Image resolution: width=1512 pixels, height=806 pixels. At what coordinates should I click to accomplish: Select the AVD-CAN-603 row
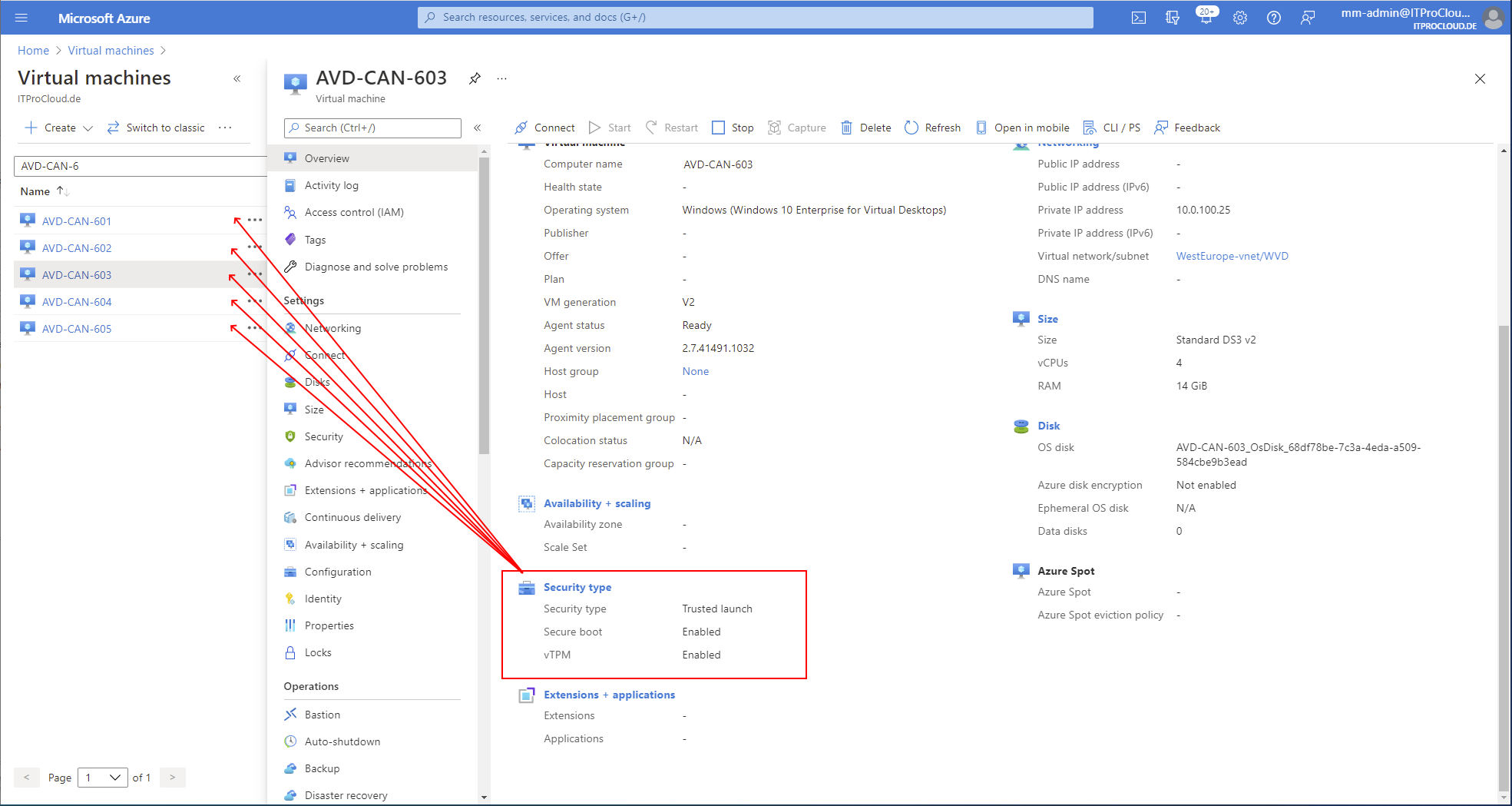click(x=140, y=275)
